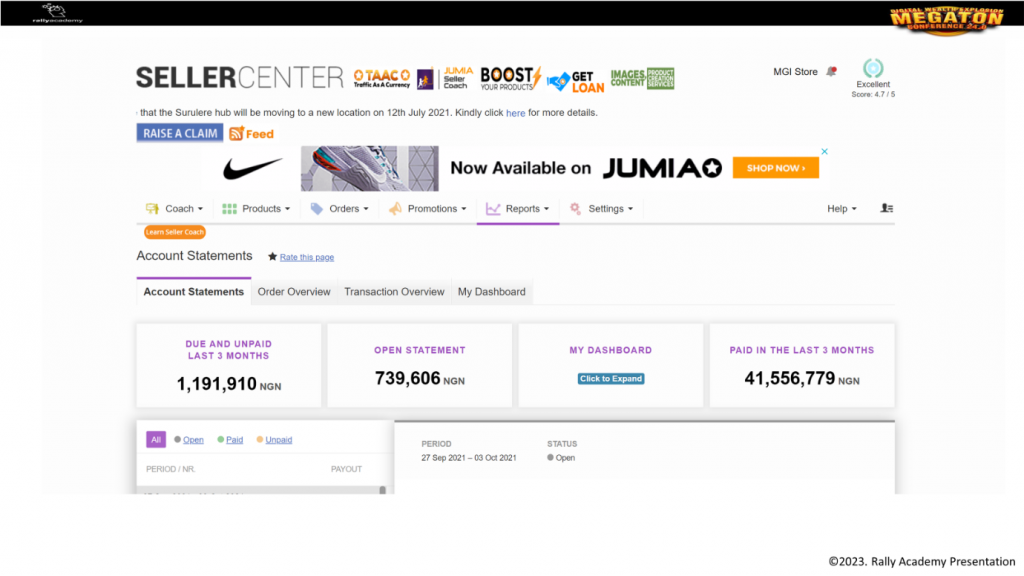This screenshot has width=1024, height=576.
Task: Click the Open status indicator in details
Action: (x=561, y=458)
